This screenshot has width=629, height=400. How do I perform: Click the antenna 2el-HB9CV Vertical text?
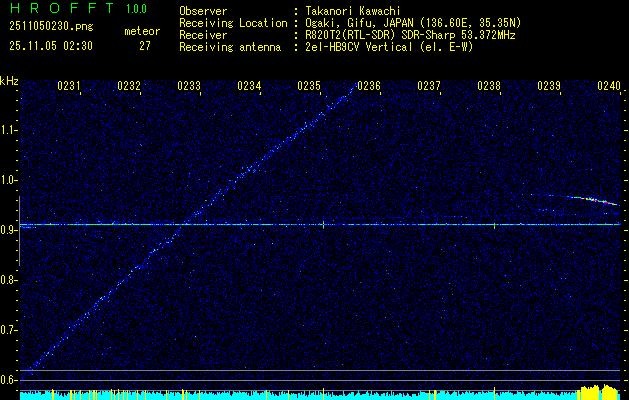(x=359, y=47)
